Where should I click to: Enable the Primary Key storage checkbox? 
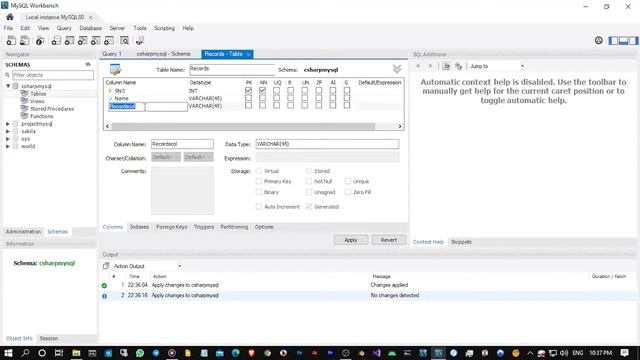tap(259, 181)
